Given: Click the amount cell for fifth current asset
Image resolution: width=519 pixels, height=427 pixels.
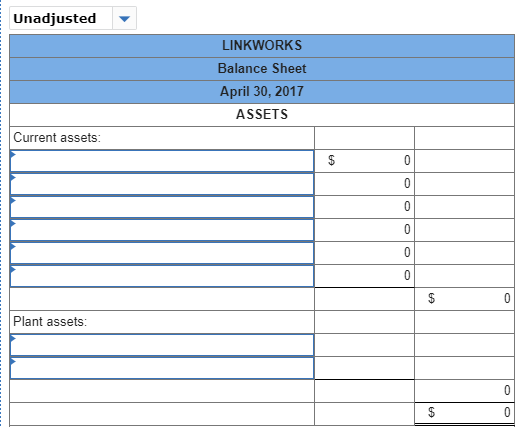Looking at the screenshot, I should tap(364, 253).
